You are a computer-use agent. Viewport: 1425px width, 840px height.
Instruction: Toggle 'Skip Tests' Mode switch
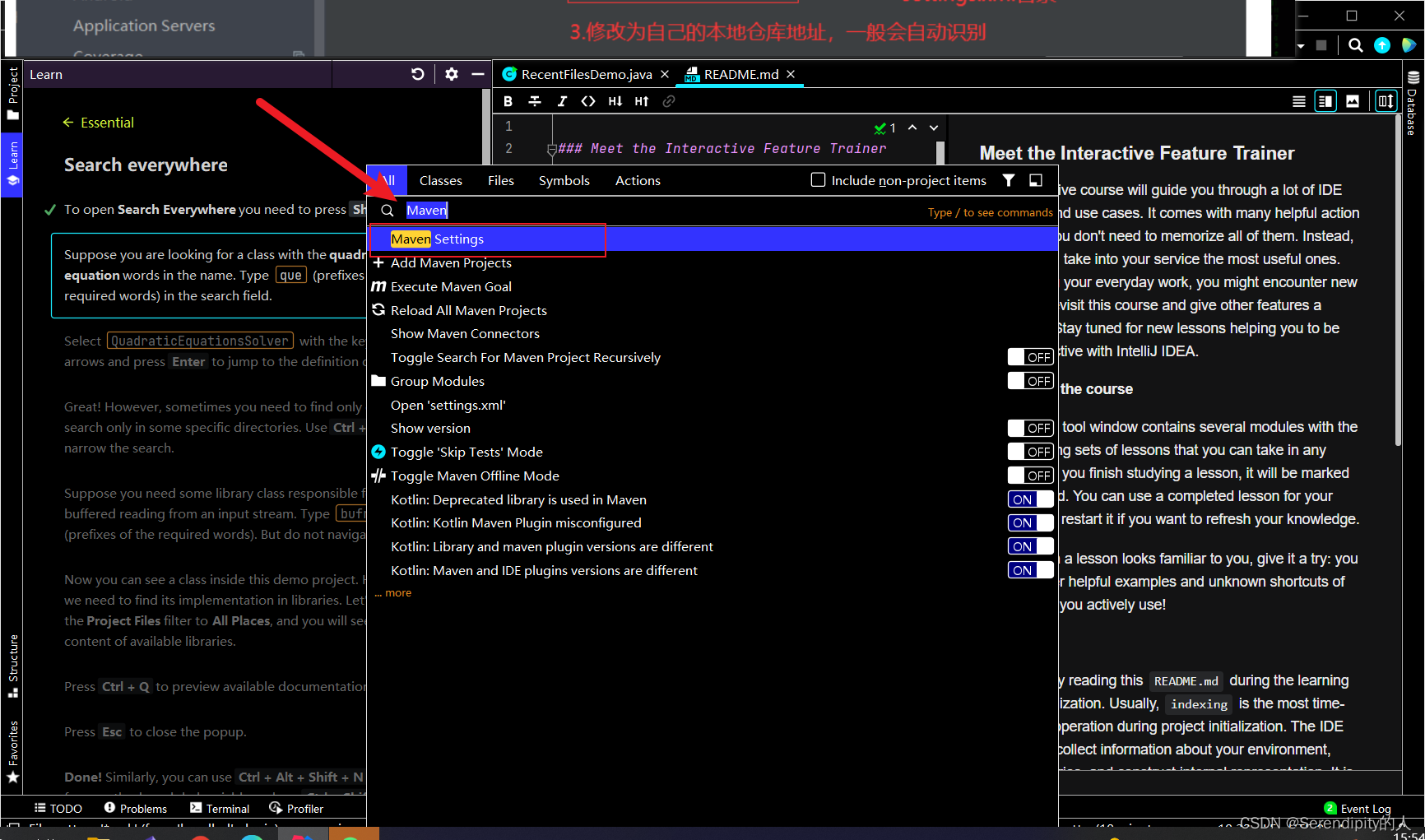[1030, 452]
